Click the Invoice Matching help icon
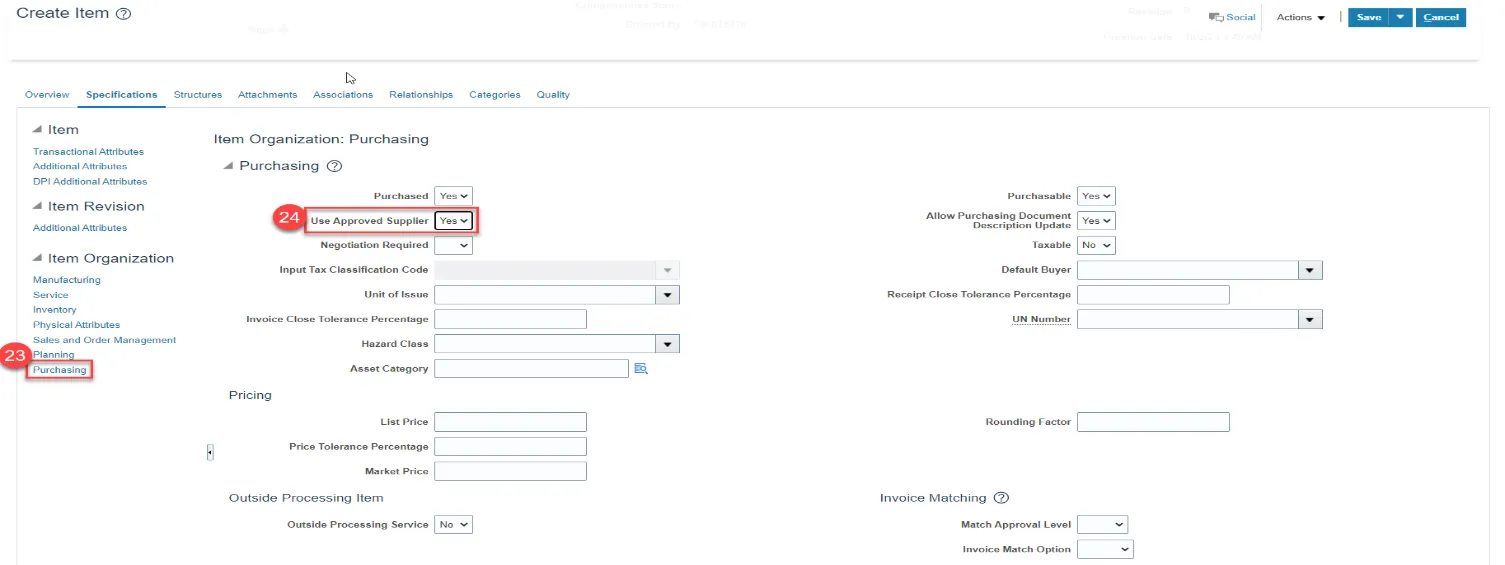1505x565 pixels. [1001, 498]
